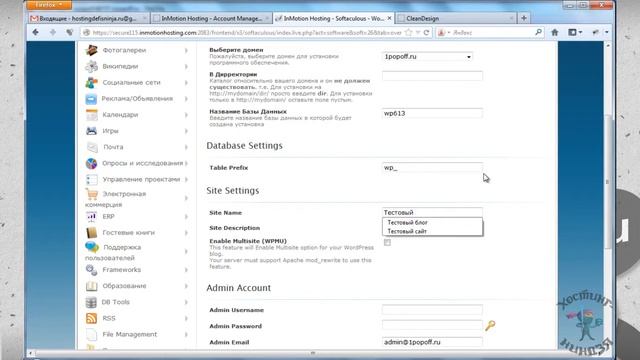Expand the DB Tools category arrow
640x360 pixels.
[x=186, y=302]
